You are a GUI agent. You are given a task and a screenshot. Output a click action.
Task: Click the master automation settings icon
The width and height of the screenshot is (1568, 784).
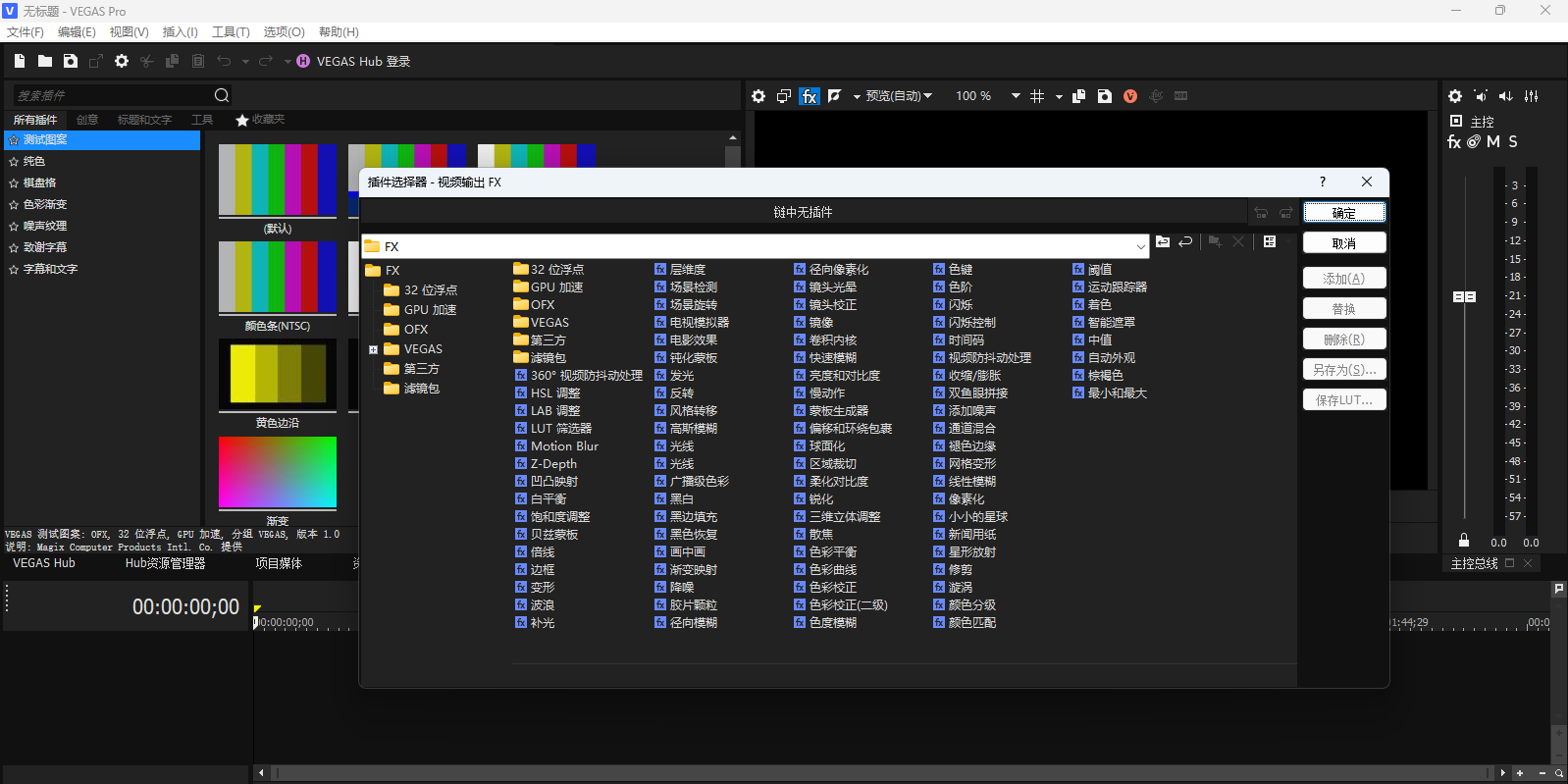(x=1474, y=142)
